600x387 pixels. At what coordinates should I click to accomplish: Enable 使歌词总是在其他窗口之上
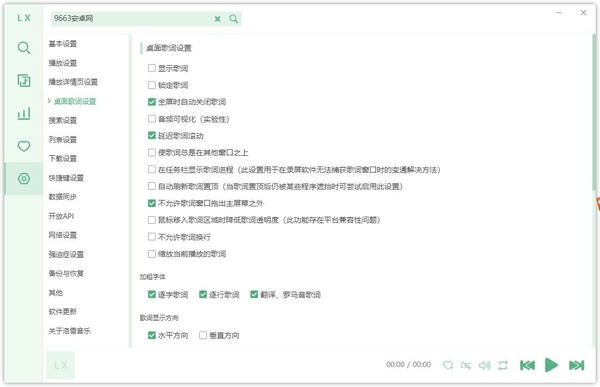[x=152, y=152]
